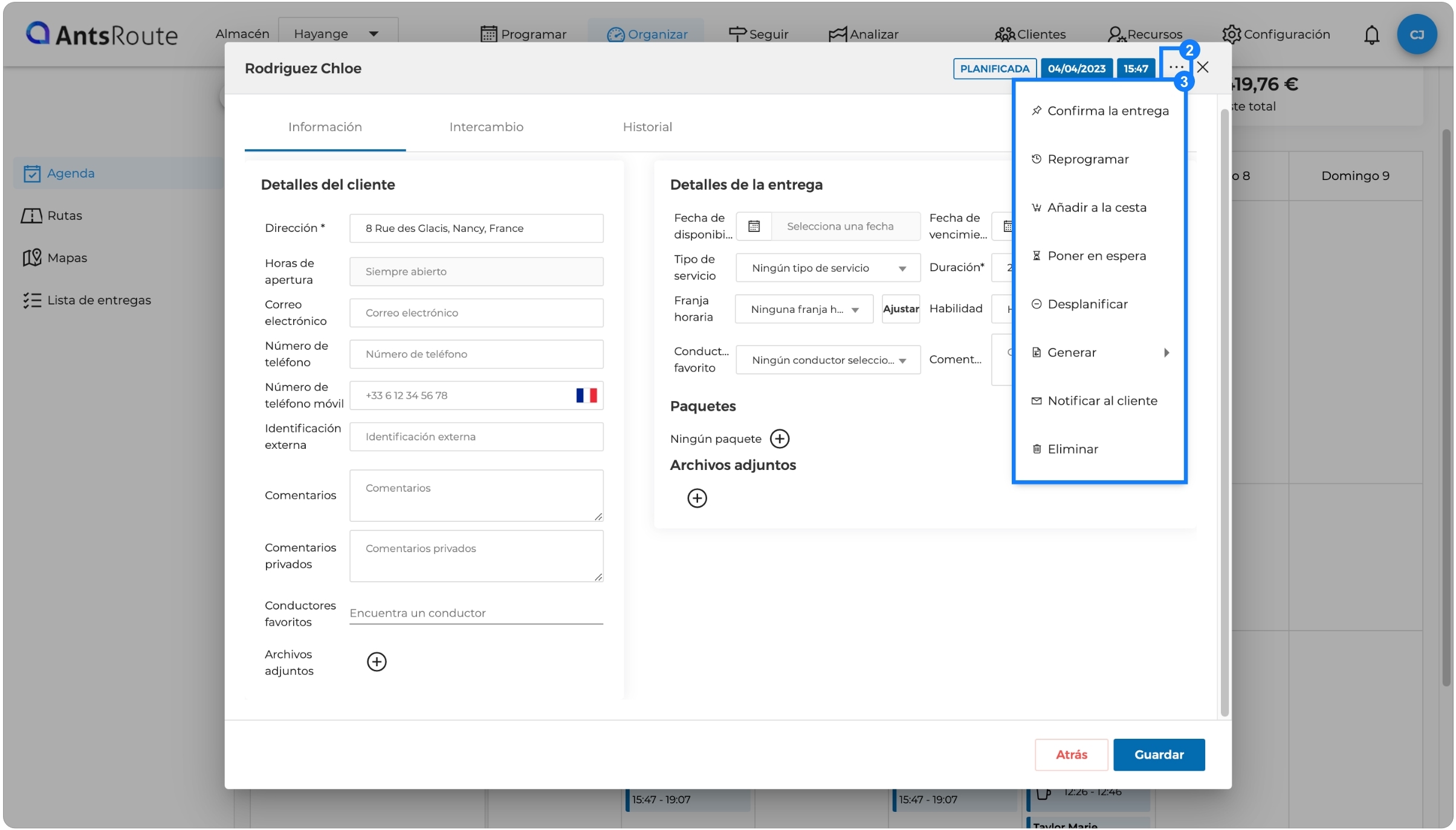Open the Franja horaria dropdown

[804, 309]
